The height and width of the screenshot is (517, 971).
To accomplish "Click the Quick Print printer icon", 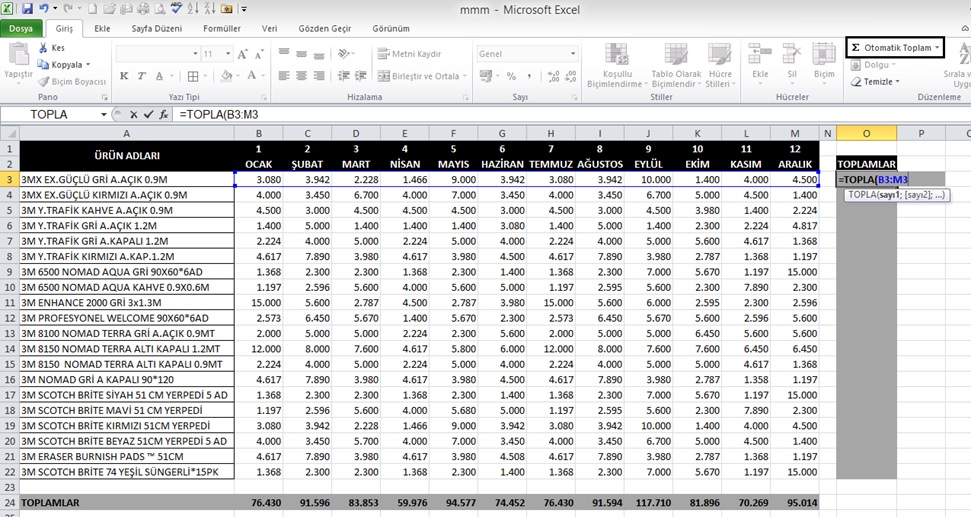I will [x=142, y=9].
